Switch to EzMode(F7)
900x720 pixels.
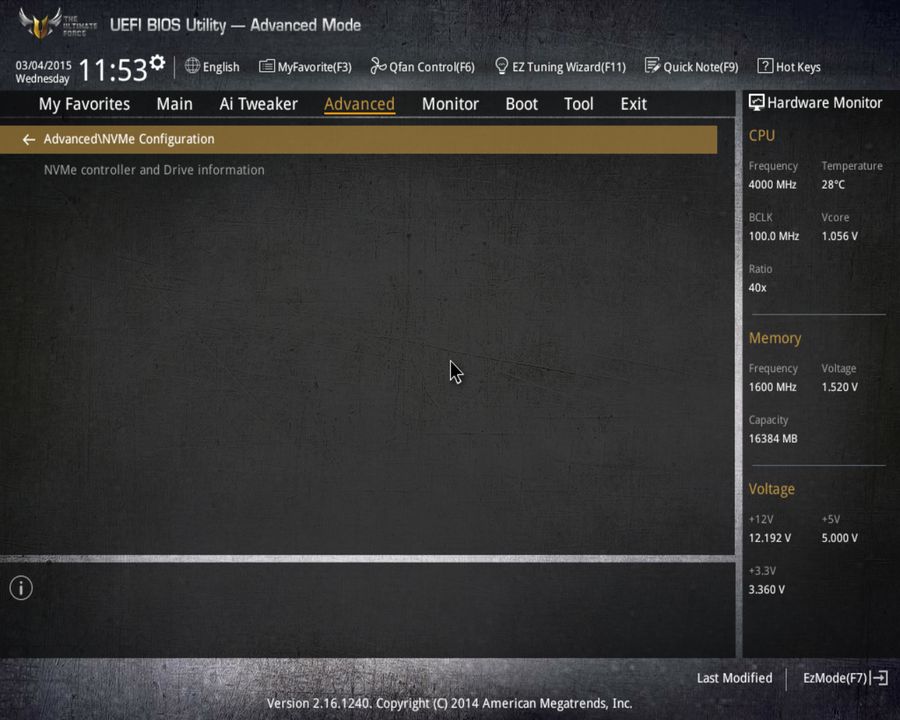(x=835, y=678)
